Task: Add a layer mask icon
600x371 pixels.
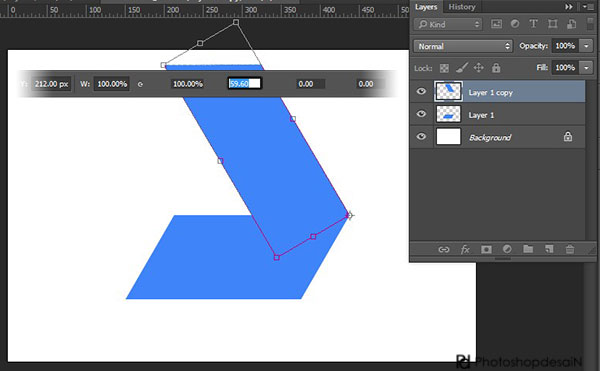Action: [486, 250]
